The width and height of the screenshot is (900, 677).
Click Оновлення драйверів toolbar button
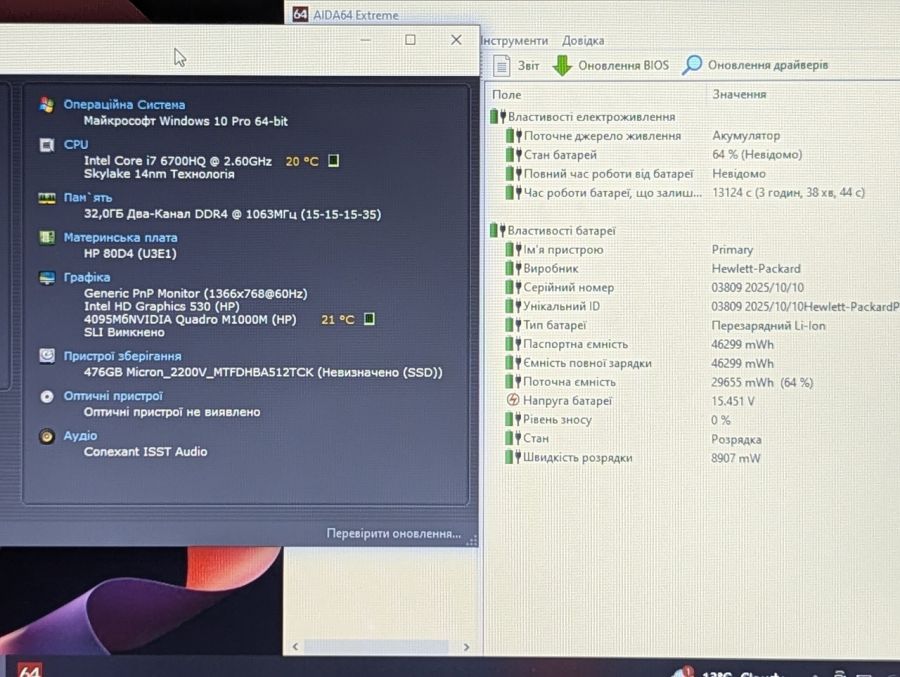(x=755, y=65)
